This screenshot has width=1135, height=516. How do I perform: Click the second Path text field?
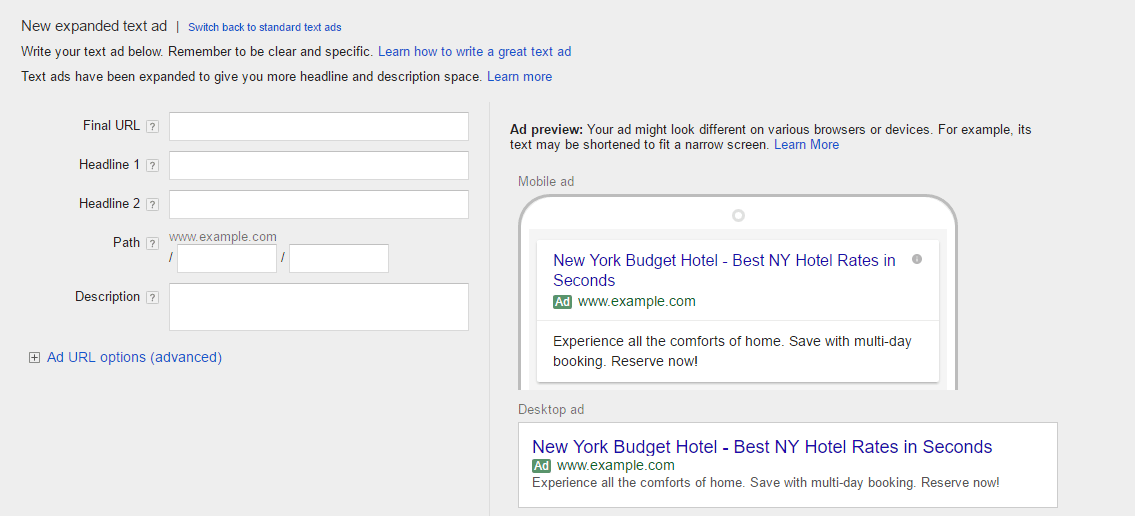pos(338,259)
